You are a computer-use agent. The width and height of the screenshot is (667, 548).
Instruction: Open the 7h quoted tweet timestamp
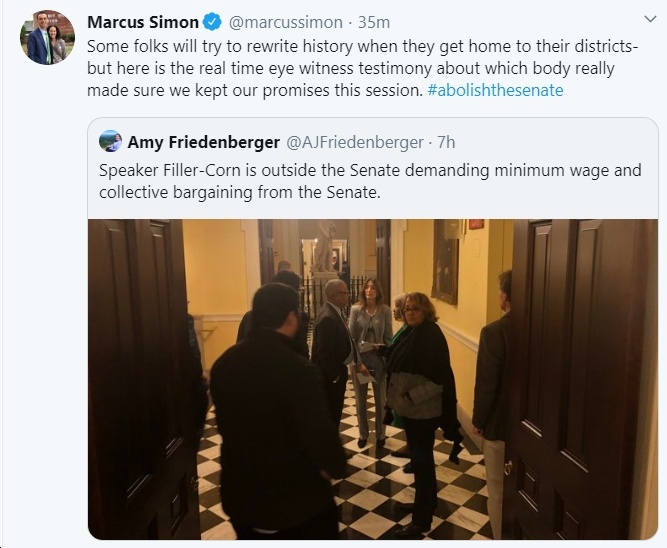446,142
